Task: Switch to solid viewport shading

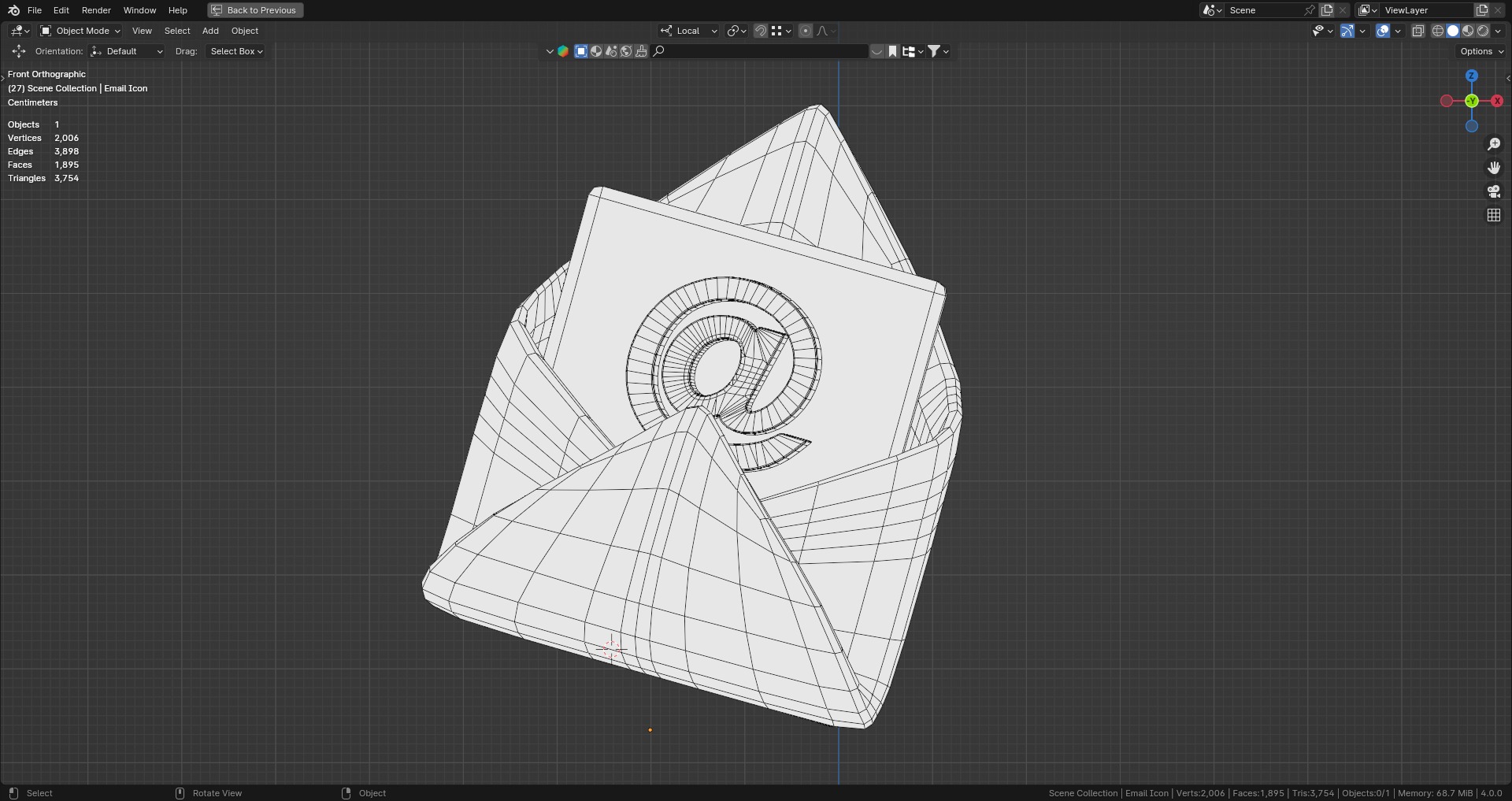Action: tap(1453, 31)
